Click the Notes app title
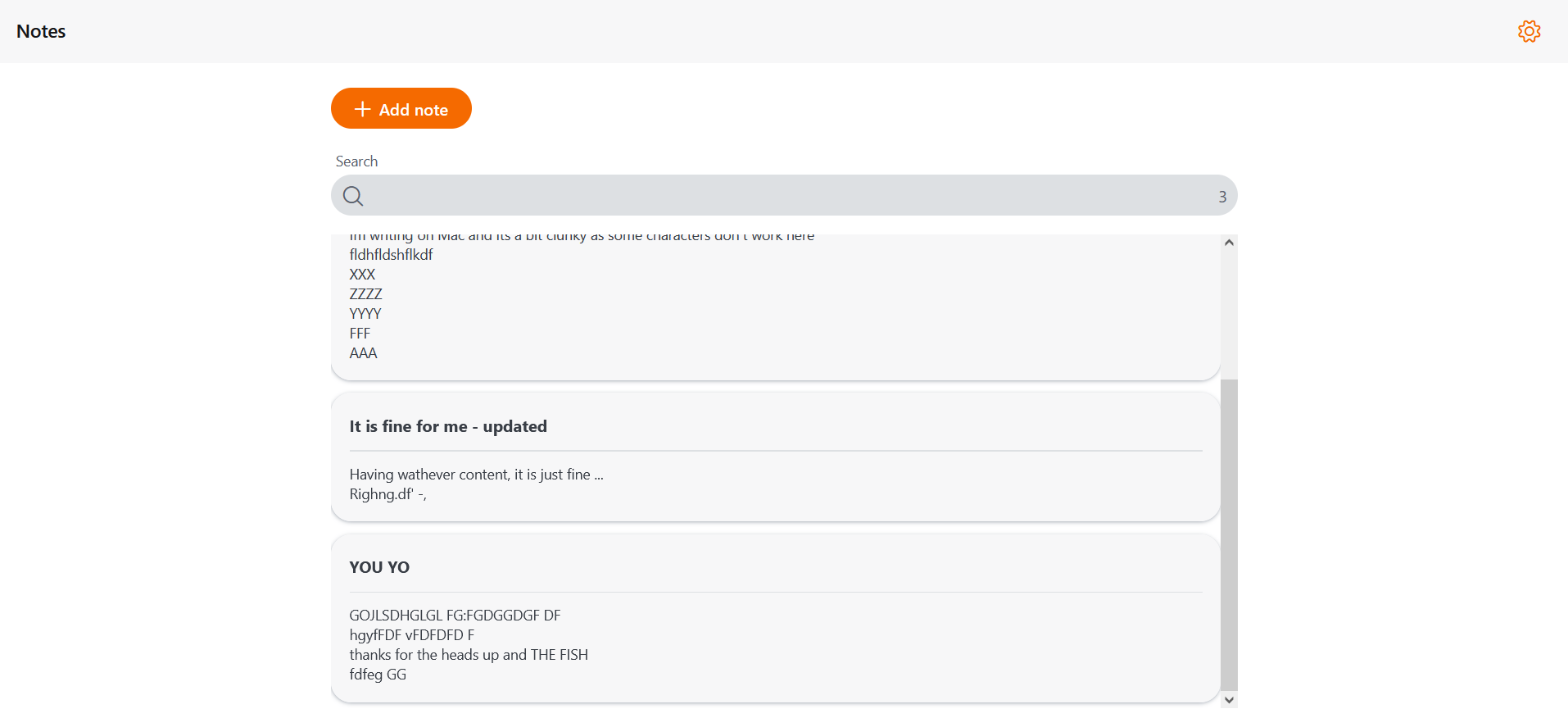The height and width of the screenshot is (718, 1568). 41,31
